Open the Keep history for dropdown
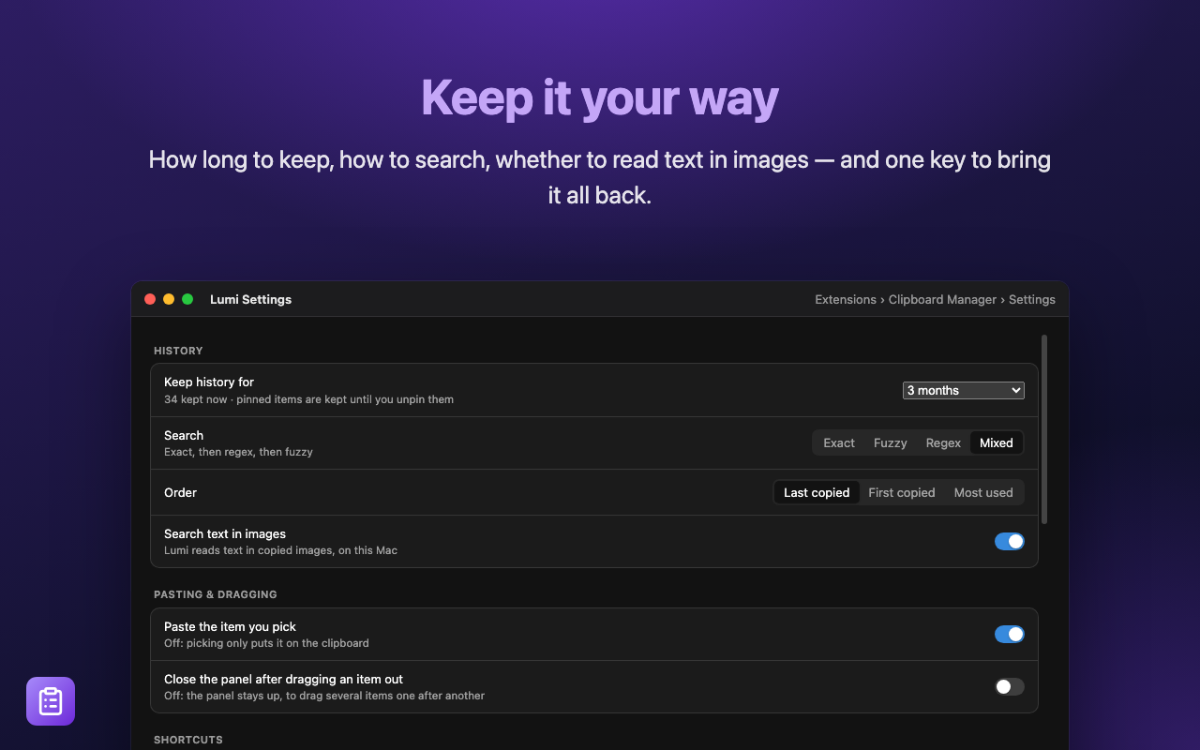Screen dimensions: 1200x750 [963, 390]
